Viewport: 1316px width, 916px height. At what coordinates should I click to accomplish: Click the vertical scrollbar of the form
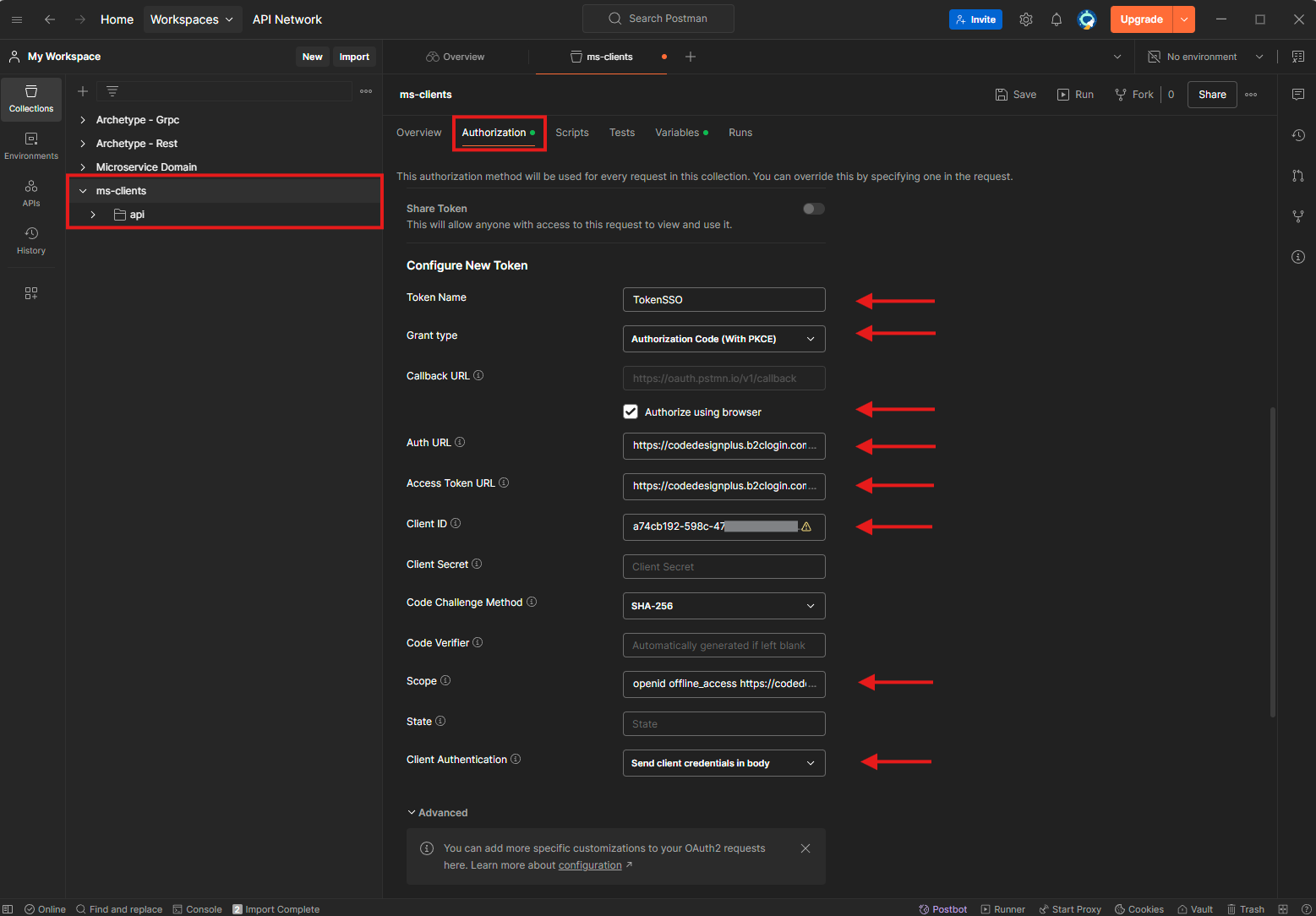(x=1273, y=562)
